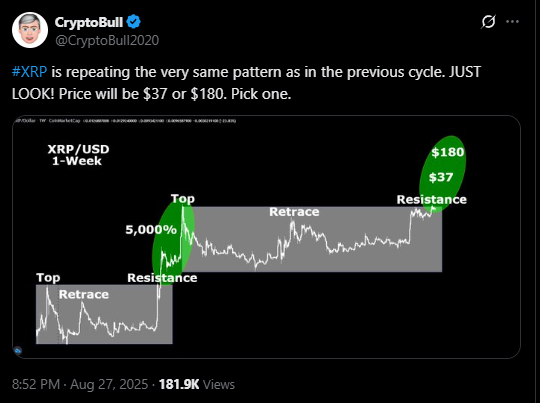Click the Aug 27, 2025 date text
Viewport: 540px width, 403px height.
click(109, 384)
